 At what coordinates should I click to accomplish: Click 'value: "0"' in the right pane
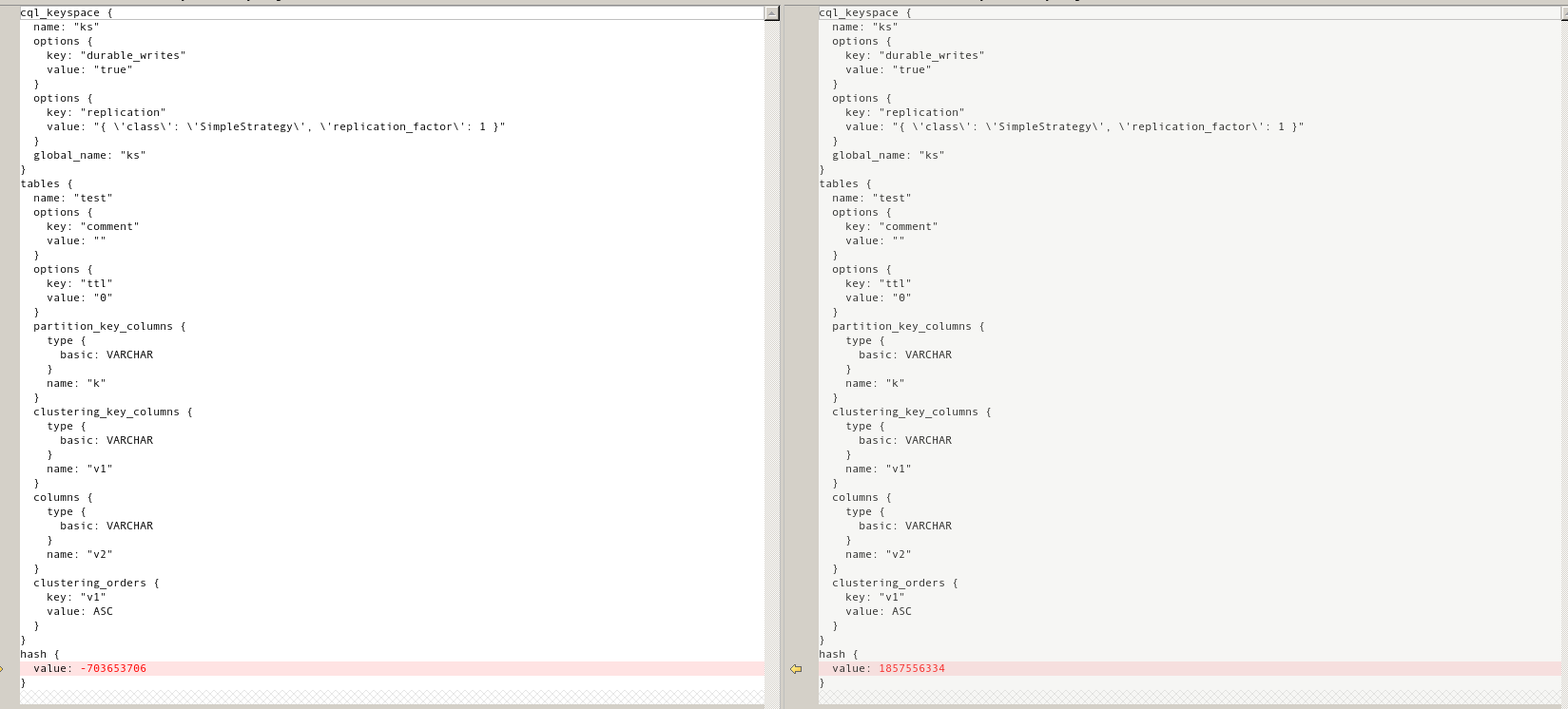(878, 298)
